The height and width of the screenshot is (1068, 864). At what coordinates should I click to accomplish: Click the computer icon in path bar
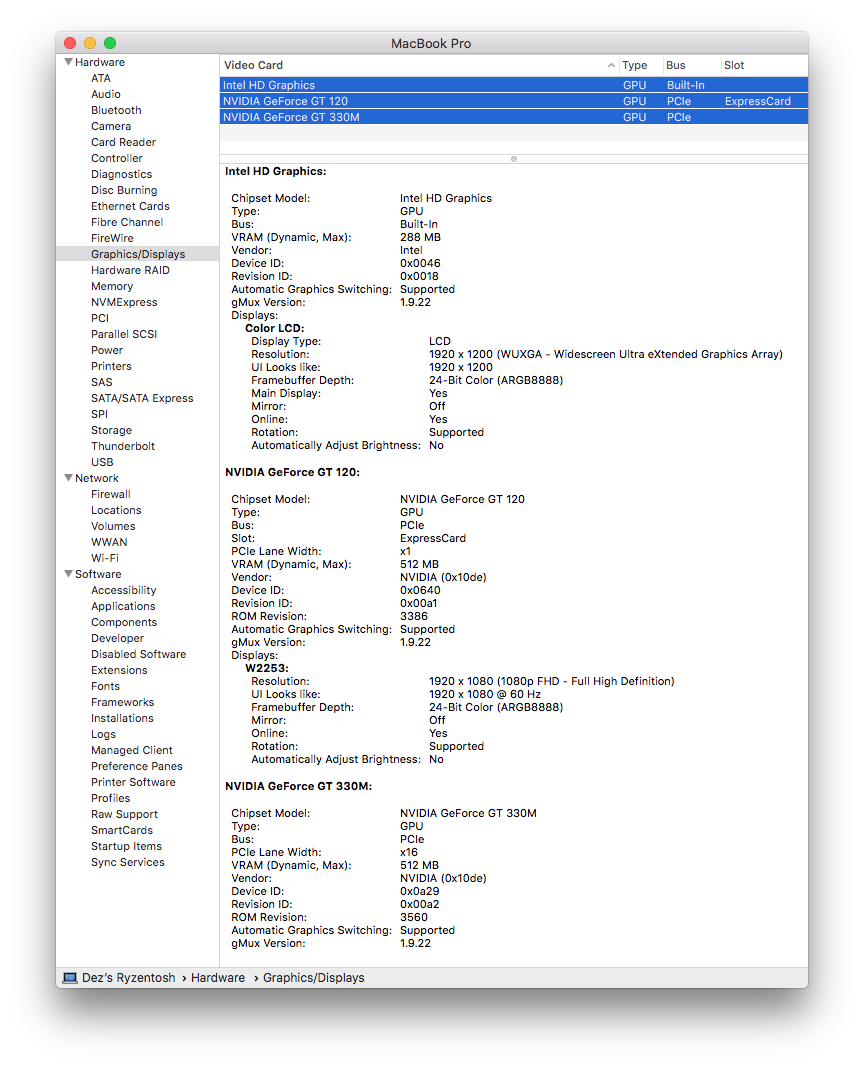[x=70, y=978]
